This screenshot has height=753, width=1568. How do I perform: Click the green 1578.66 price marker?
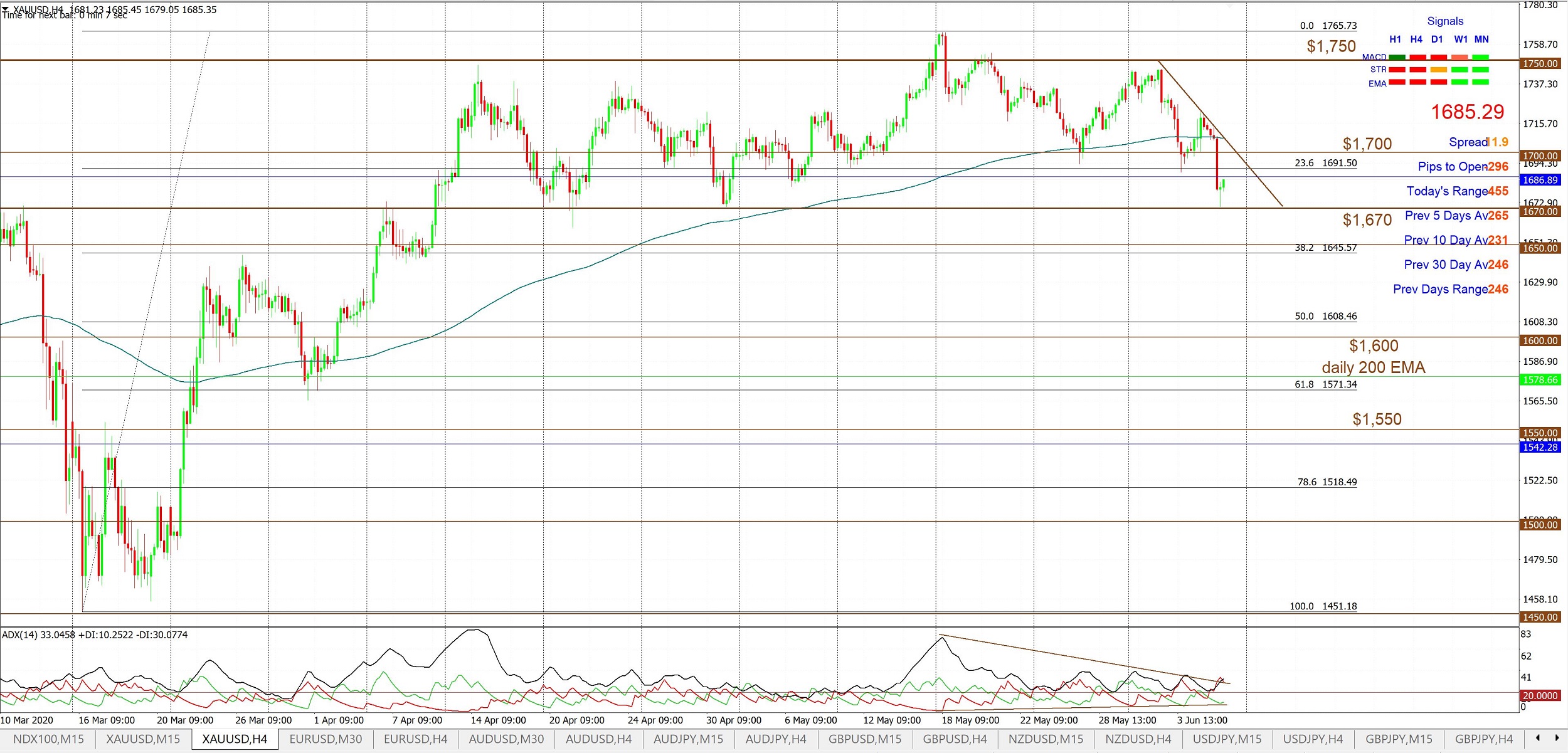pos(1540,380)
